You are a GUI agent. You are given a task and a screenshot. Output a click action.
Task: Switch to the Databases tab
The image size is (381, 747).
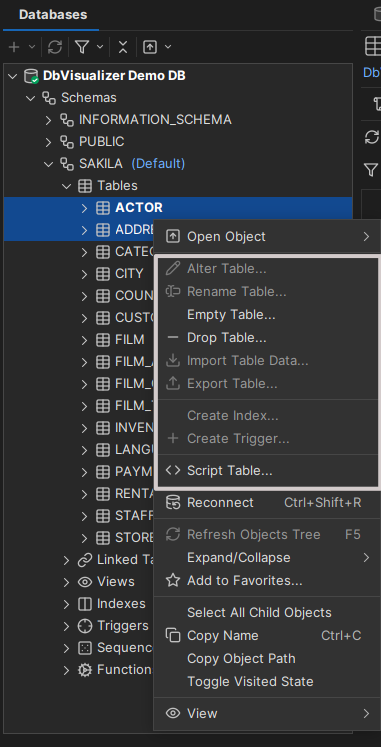[x=53, y=14]
